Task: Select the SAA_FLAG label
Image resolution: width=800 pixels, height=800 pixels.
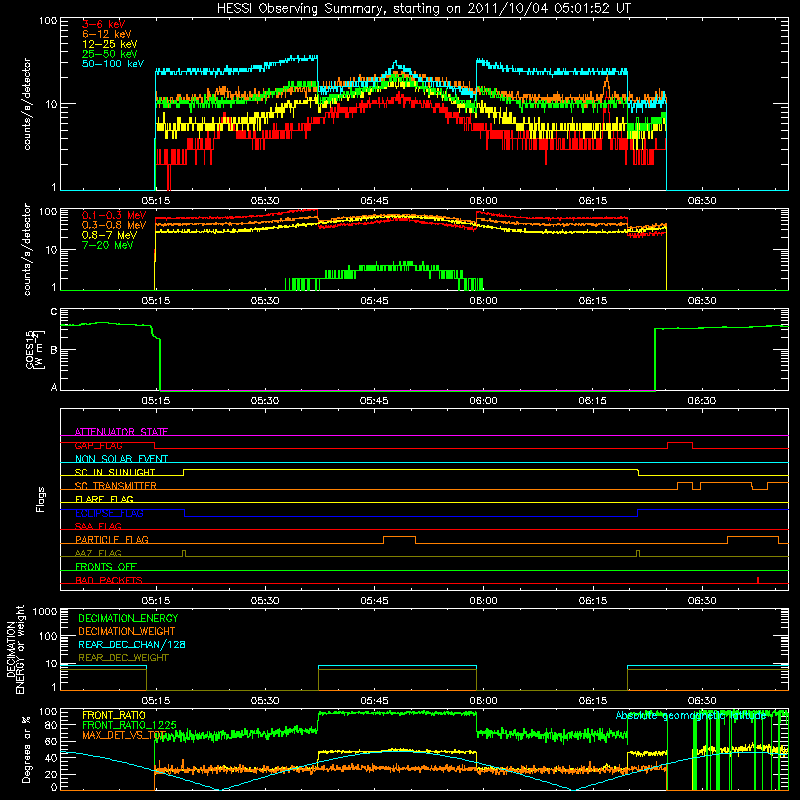Action: 98,526
